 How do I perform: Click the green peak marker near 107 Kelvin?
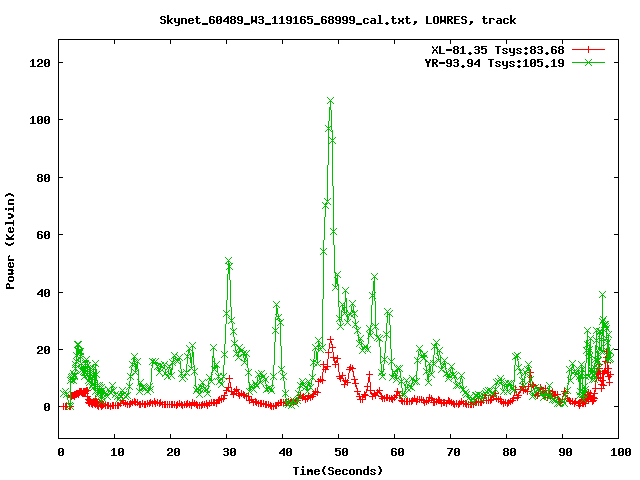click(331, 101)
